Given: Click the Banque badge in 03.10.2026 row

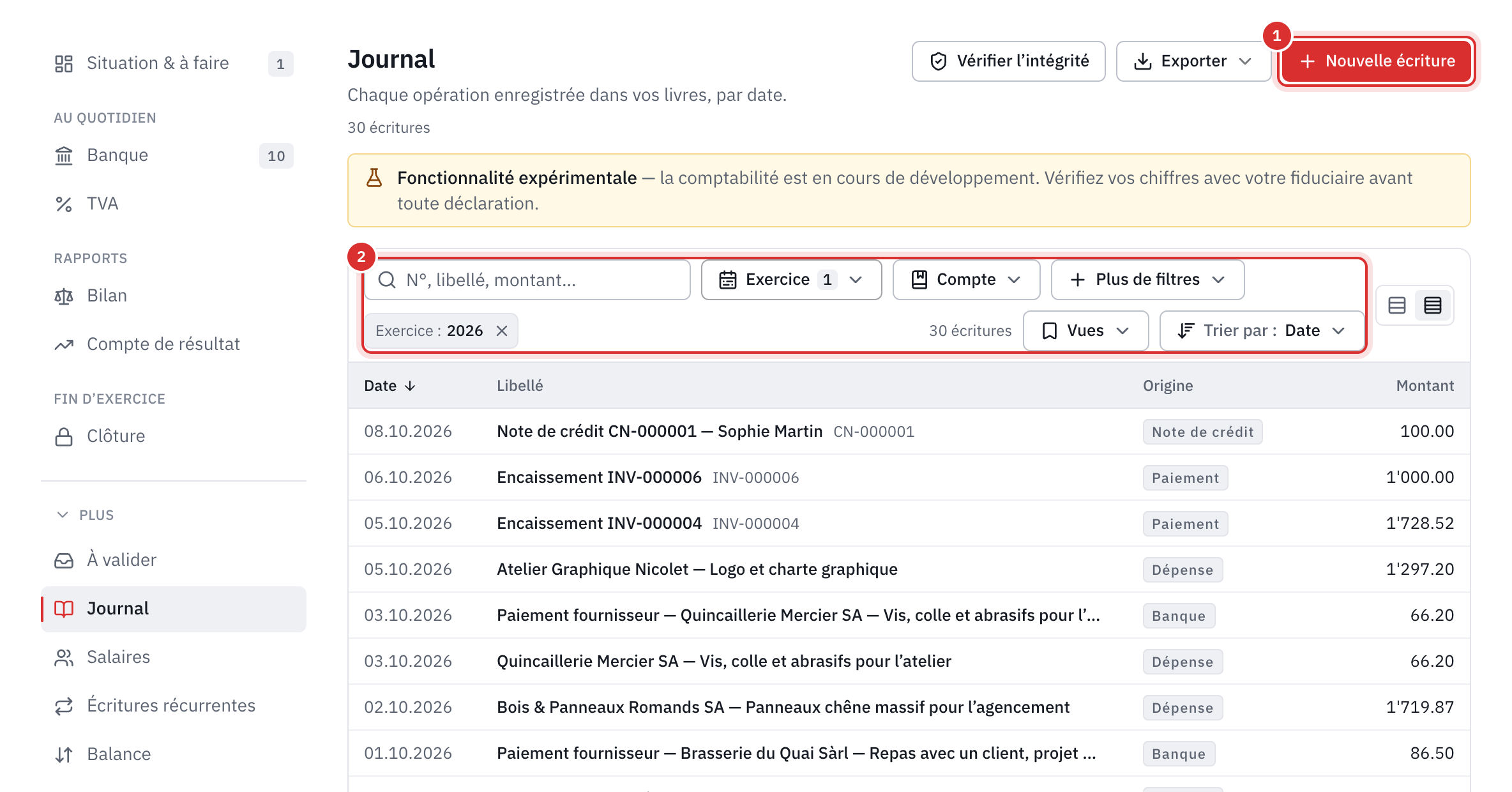Looking at the screenshot, I should pyautogui.click(x=1179, y=616).
